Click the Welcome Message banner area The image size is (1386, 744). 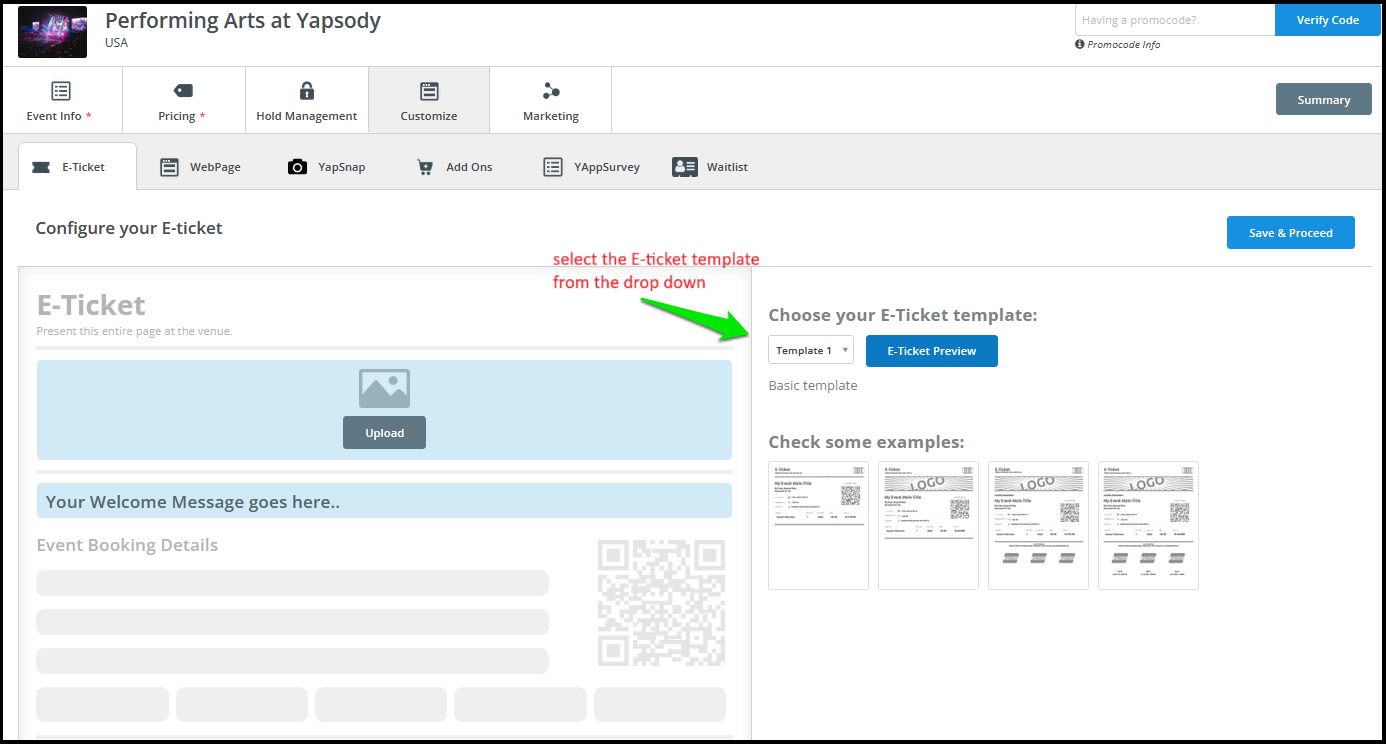tap(384, 501)
